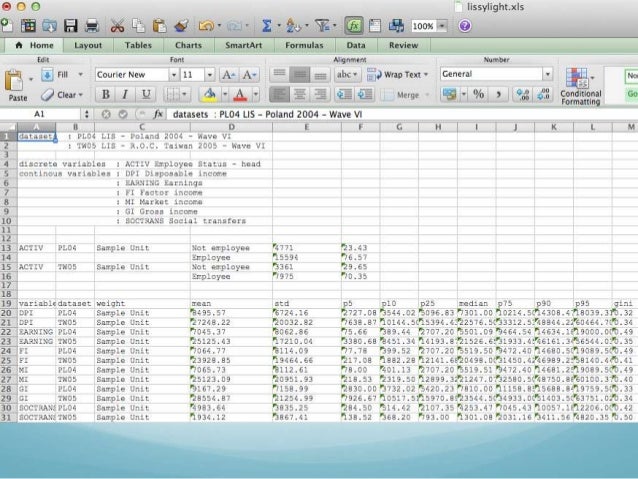This screenshot has height=479, width=638.
Task: Click into the formula bar text
Action: point(267,114)
